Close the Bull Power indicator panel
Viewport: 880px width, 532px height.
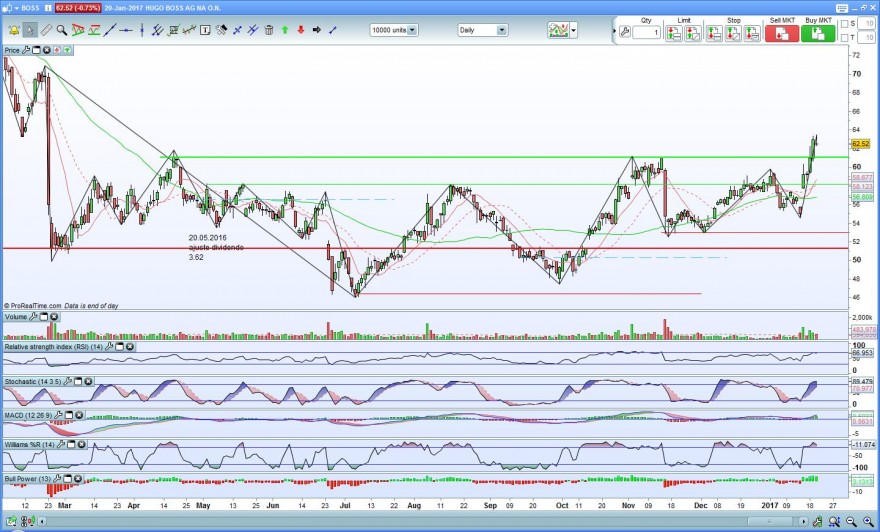click(x=79, y=479)
